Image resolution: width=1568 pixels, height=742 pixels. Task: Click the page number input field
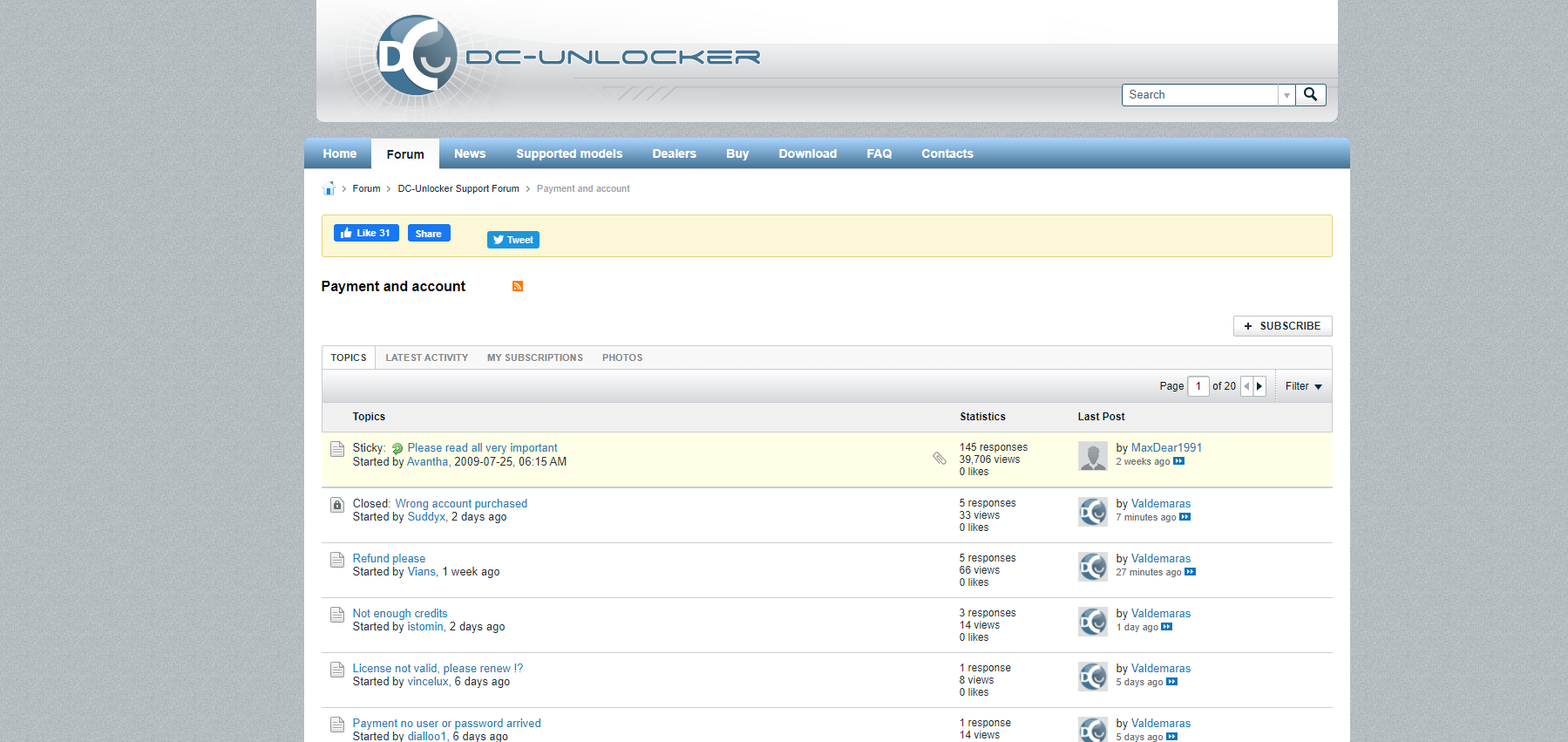(1198, 386)
